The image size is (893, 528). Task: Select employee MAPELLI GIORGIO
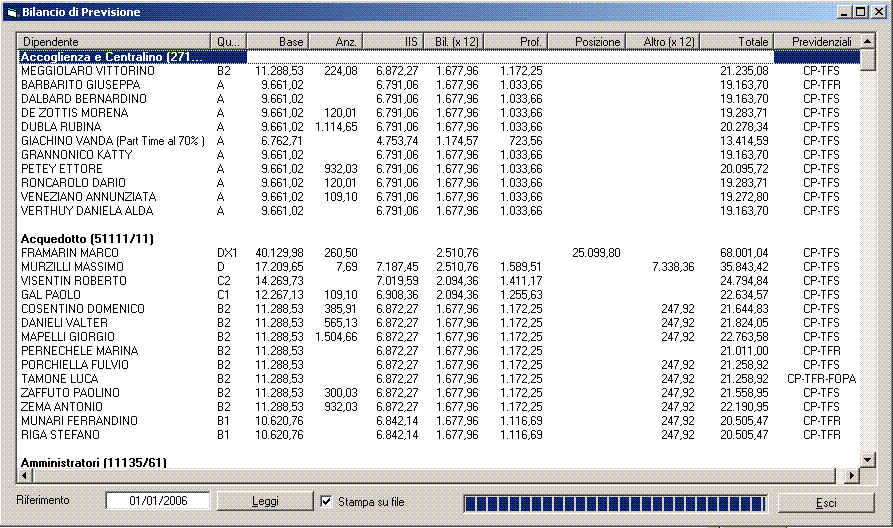coord(68,337)
